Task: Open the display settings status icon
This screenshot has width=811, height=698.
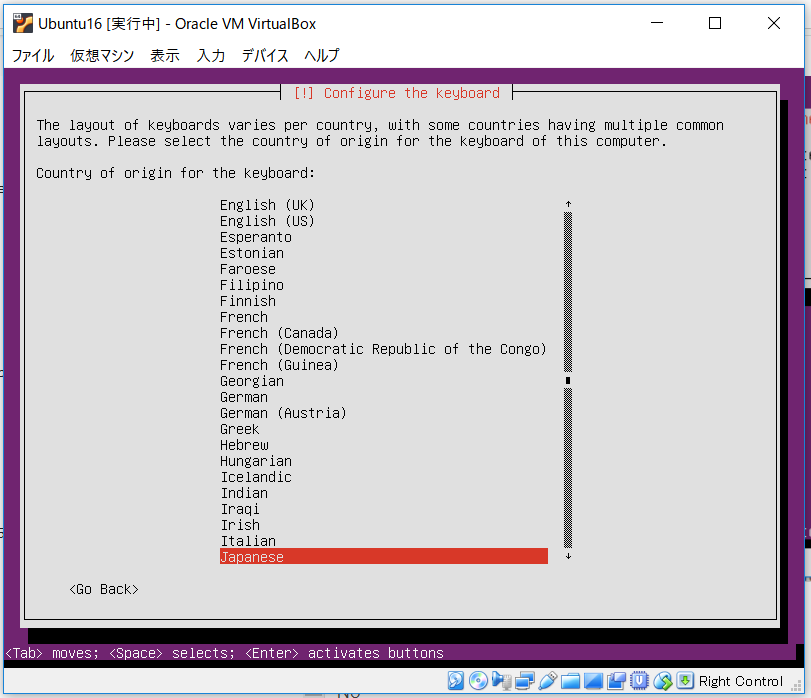Action: tap(591, 681)
